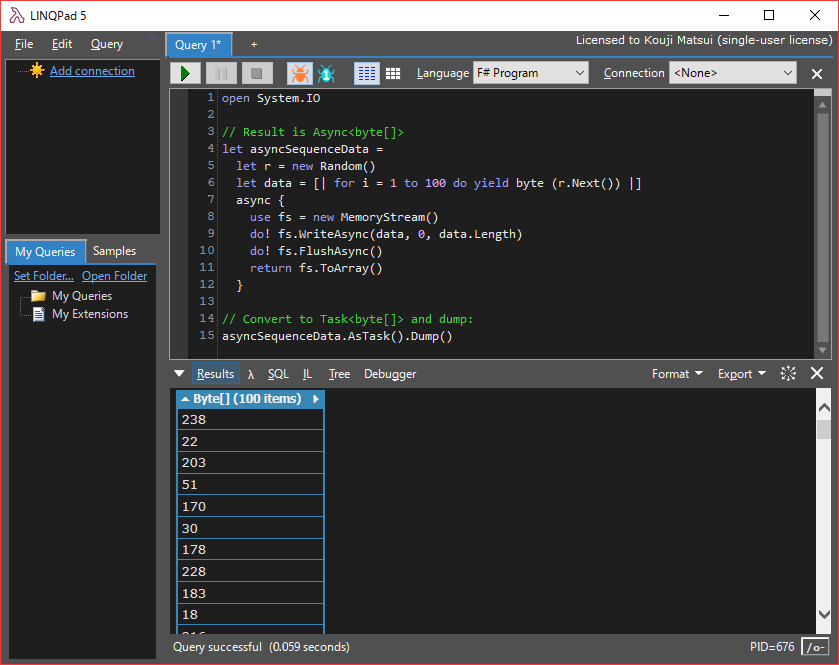
Task: Open the SQL output tab
Action: (x=278, y=374)
